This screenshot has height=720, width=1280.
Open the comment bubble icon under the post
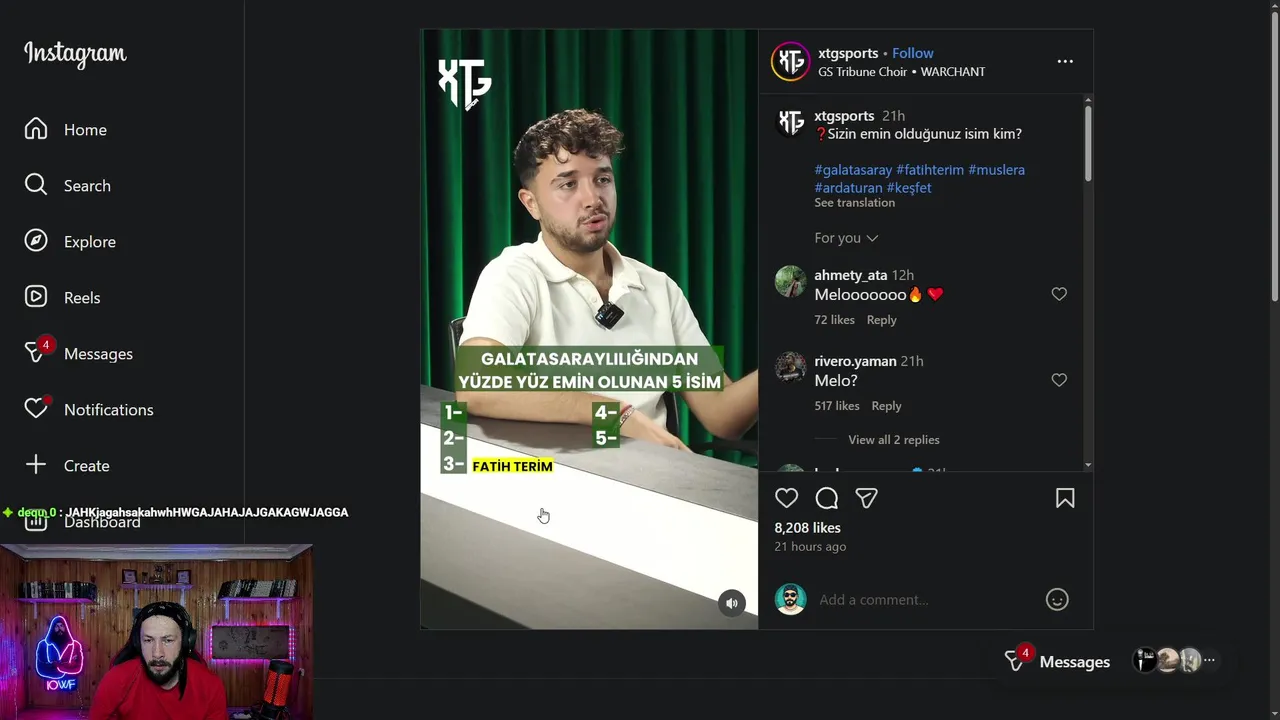[x=827, y=498]
